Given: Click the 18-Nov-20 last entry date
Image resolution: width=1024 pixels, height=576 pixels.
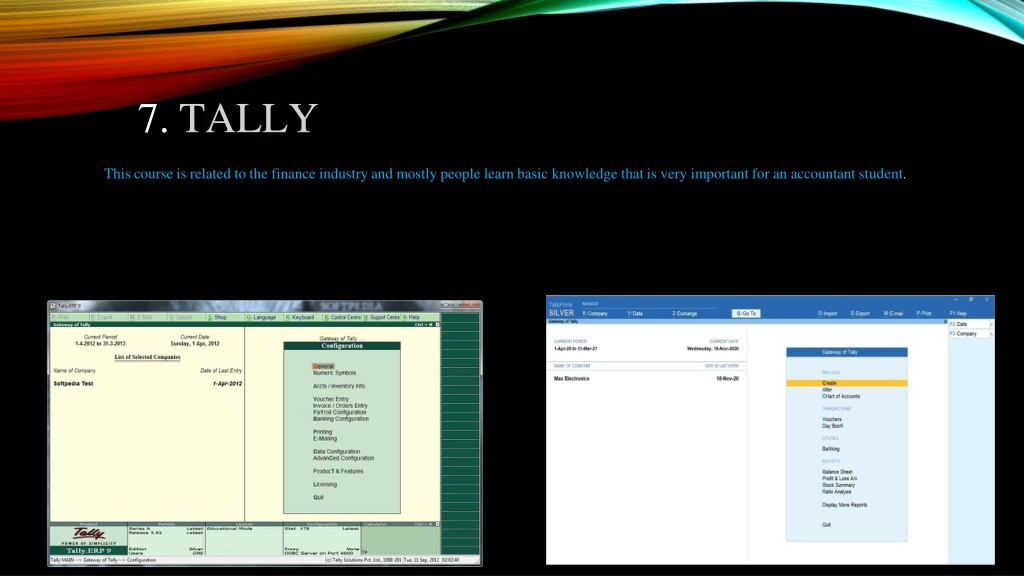Looking at the screenshot, I should [728, 379].
